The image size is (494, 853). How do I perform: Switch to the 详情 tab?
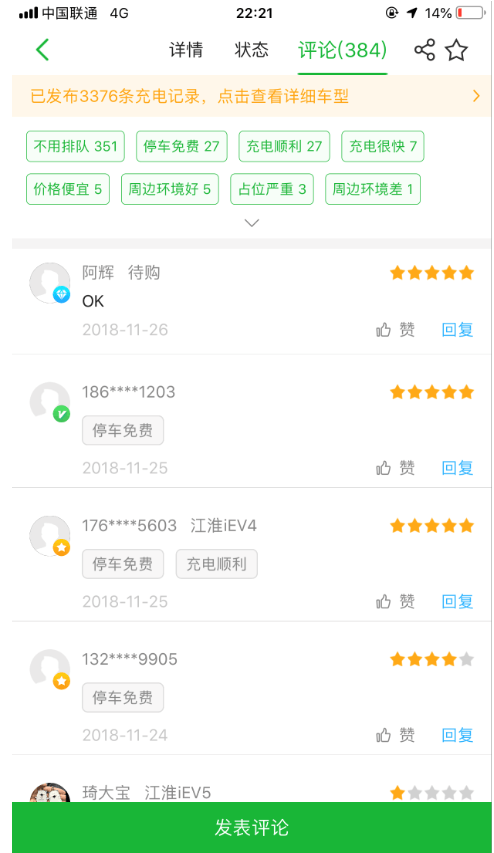(186, 50)
